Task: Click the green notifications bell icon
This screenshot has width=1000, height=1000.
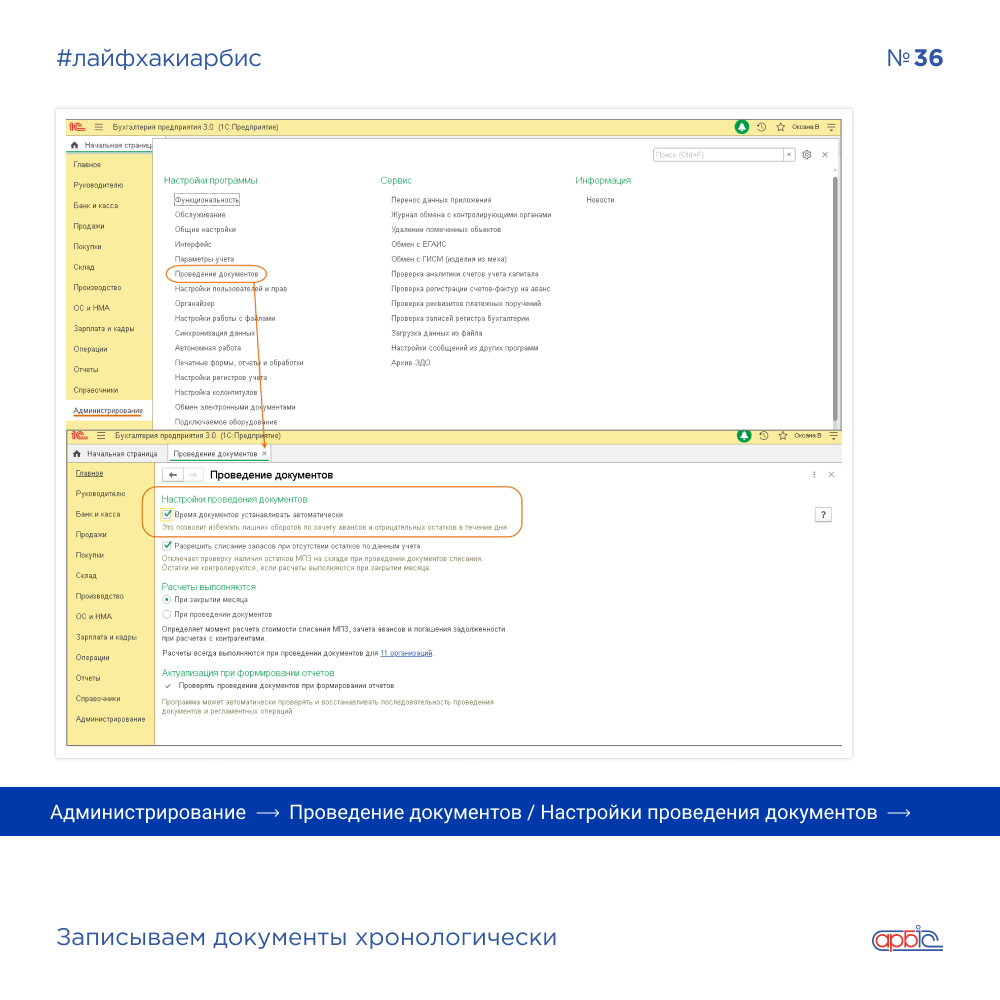Action: pos(742,127)
